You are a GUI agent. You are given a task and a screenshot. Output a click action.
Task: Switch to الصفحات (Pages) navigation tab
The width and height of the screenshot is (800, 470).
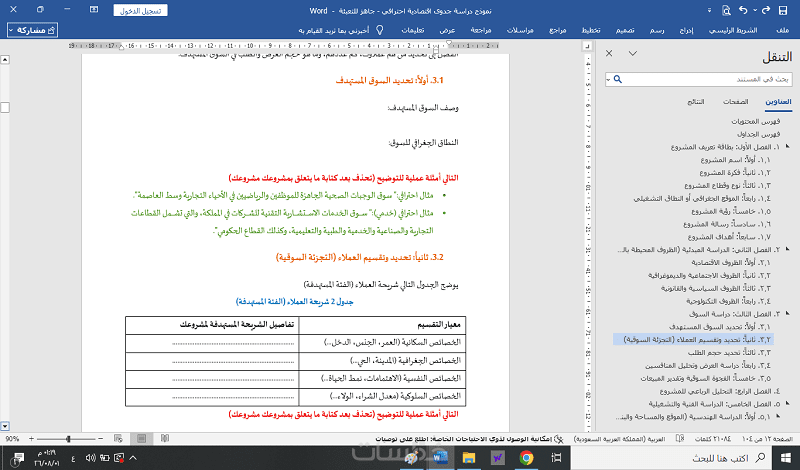coord(735,102)
